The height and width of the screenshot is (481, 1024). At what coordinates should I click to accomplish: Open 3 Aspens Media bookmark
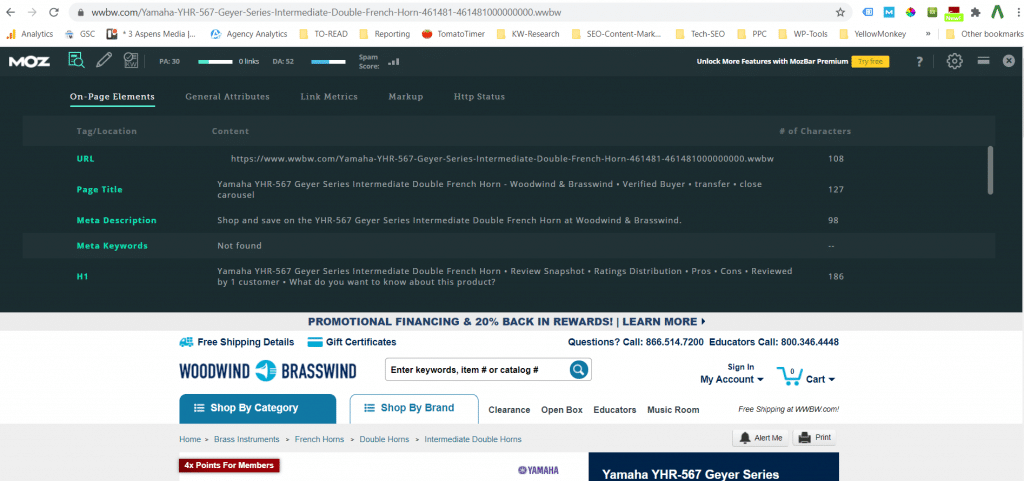(x=152, y=34)
